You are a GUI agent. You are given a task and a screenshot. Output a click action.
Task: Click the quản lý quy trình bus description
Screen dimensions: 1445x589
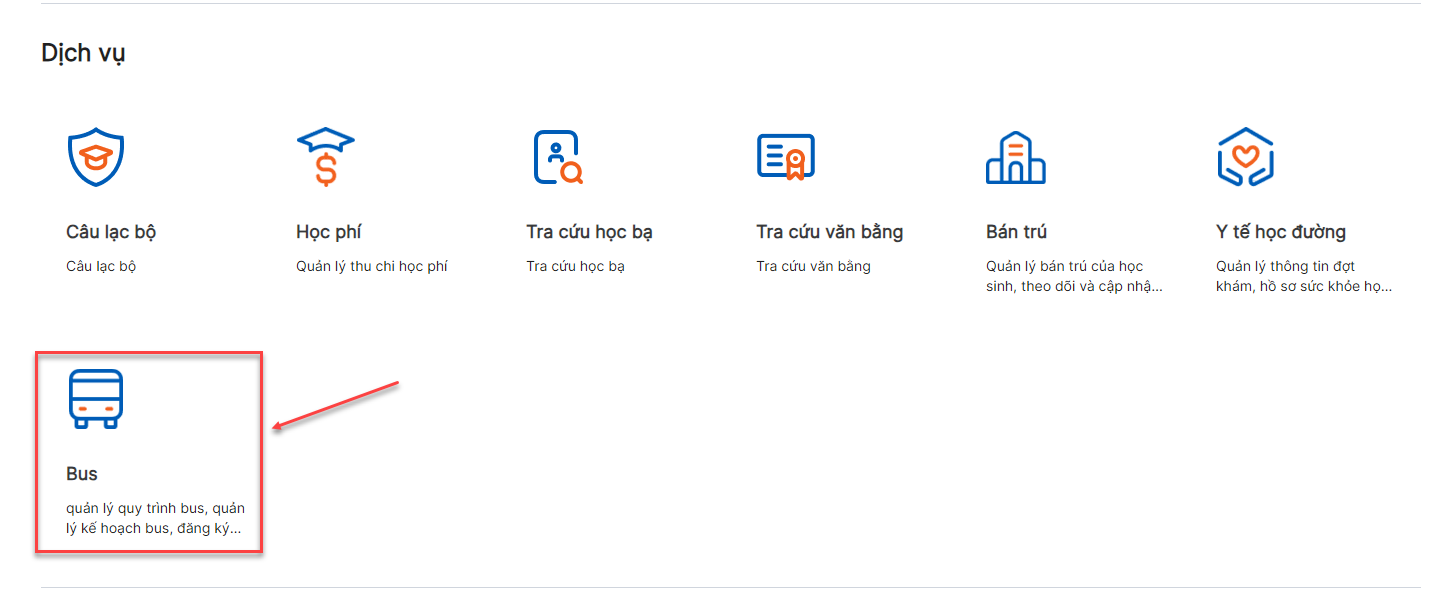(155, 518)
